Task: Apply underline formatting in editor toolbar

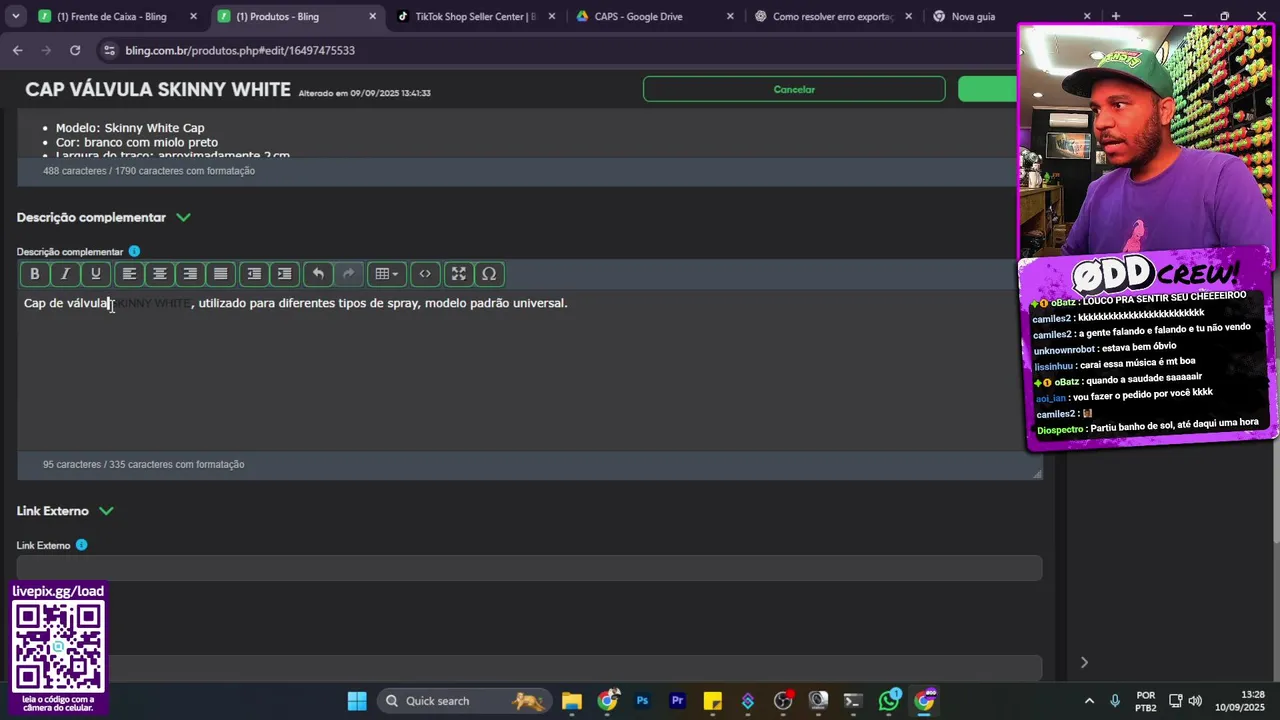Action: [96, 274]
